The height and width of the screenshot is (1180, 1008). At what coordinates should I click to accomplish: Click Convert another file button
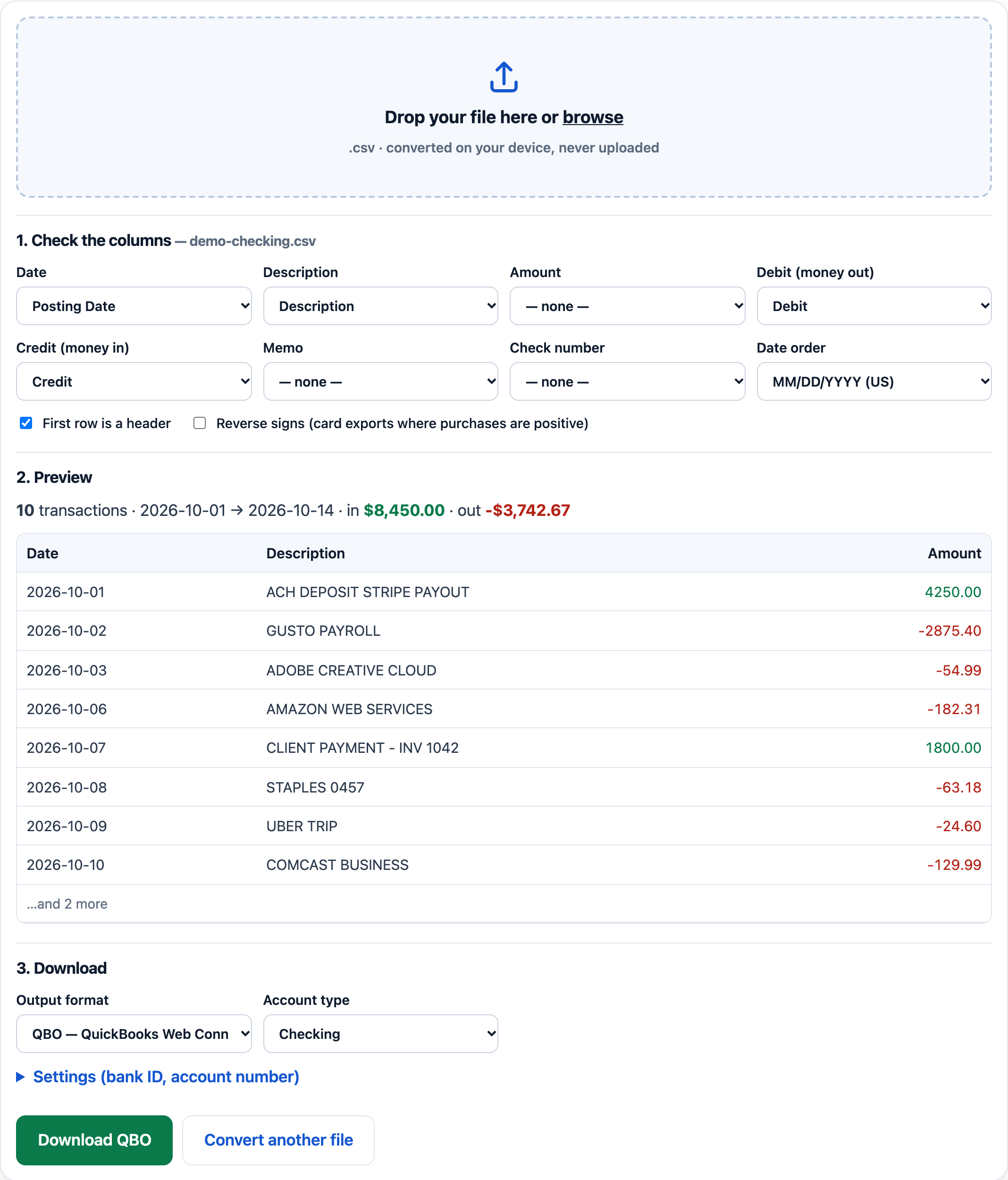[x=278, y=1139]
